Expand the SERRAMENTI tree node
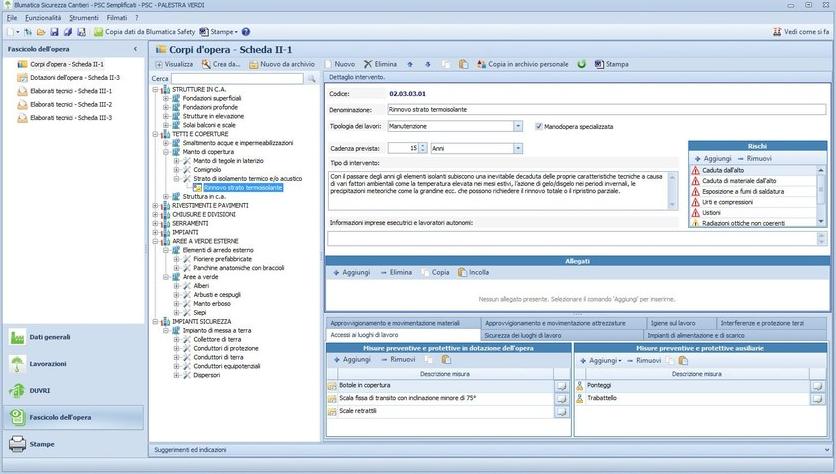The image size is (836, 474). pos(155,223)
